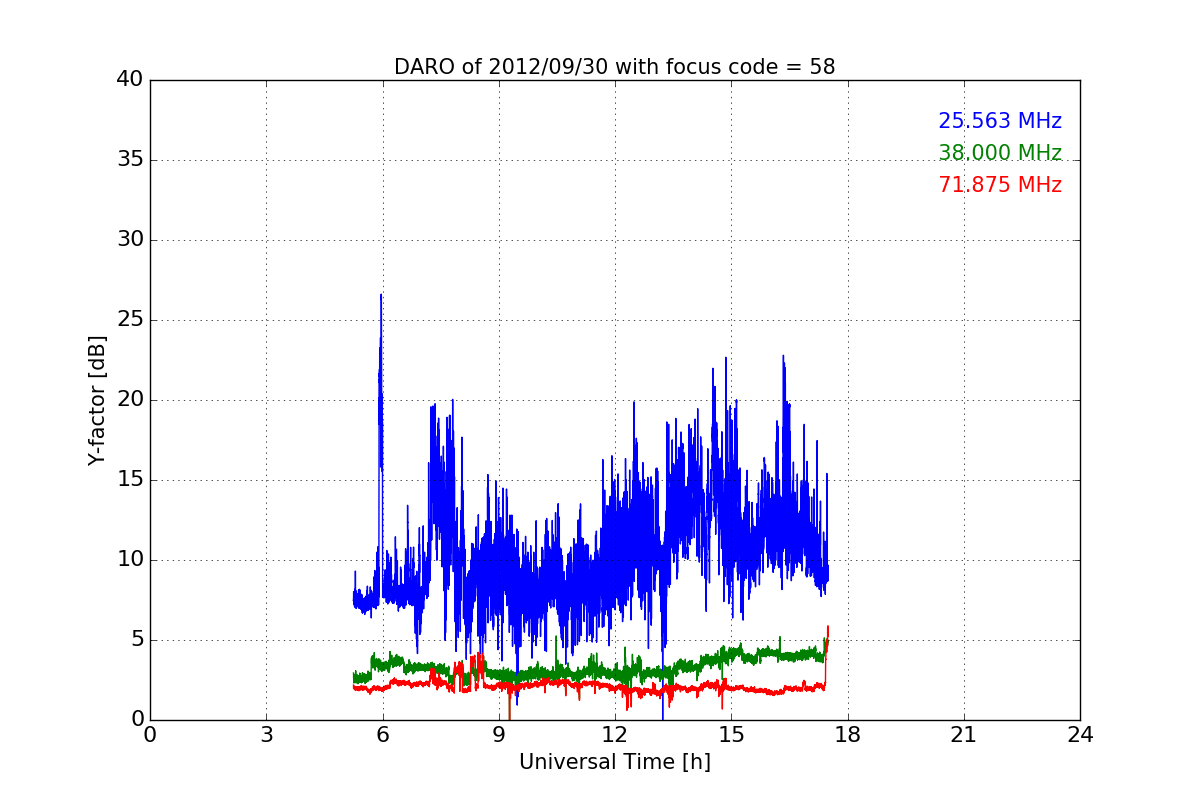Click the 'Universal Time [h]' axis label
The image size is (1200, 800).
click(x=615, y=762)
